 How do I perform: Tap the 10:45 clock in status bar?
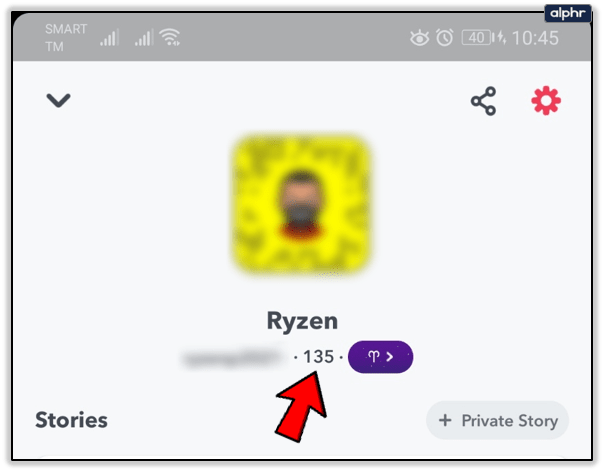[535, 38]
